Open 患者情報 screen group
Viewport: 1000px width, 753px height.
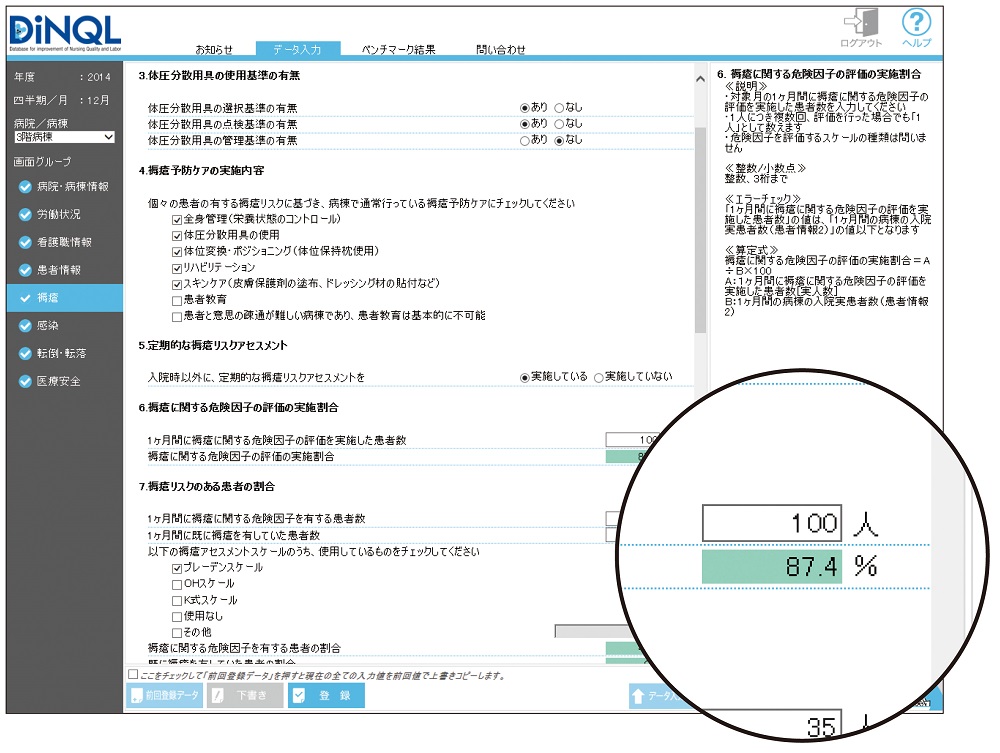tap(64, 270)
